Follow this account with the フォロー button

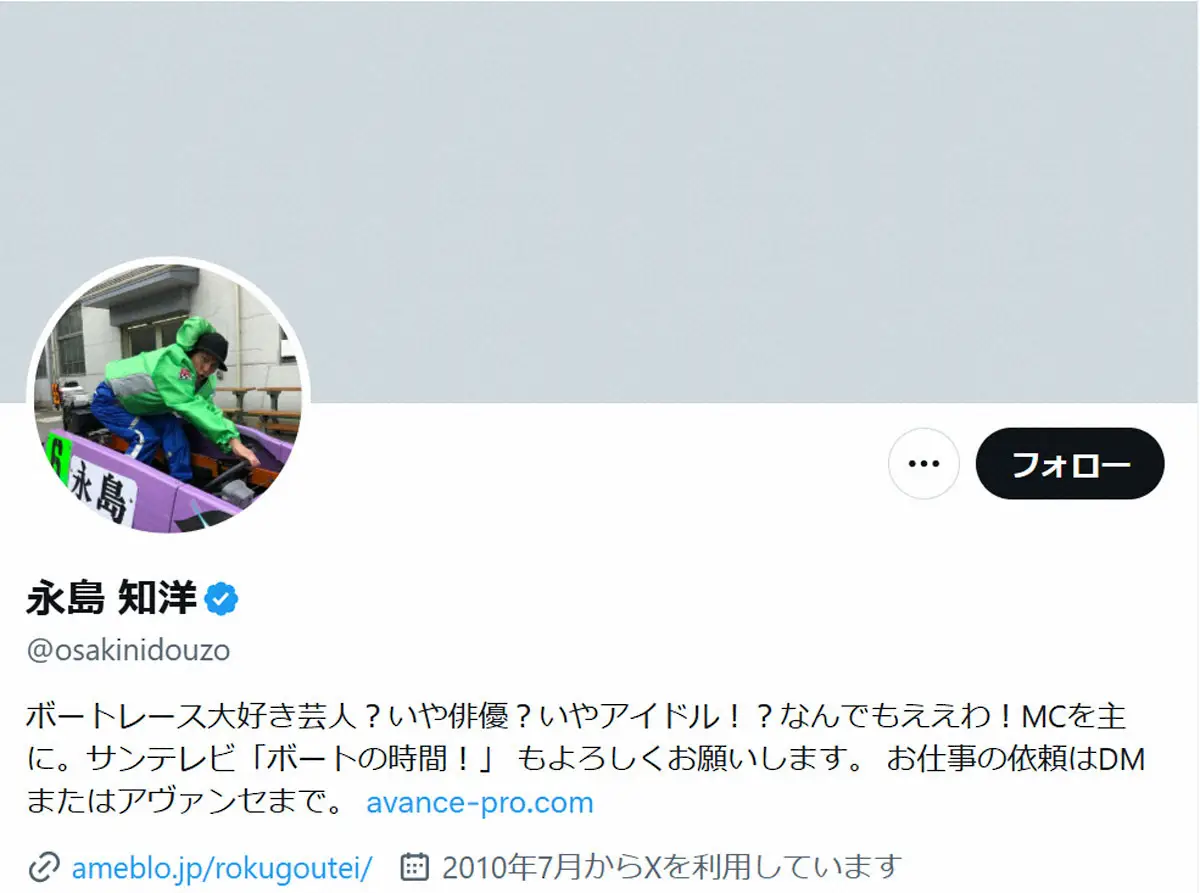pos(1070,464)
